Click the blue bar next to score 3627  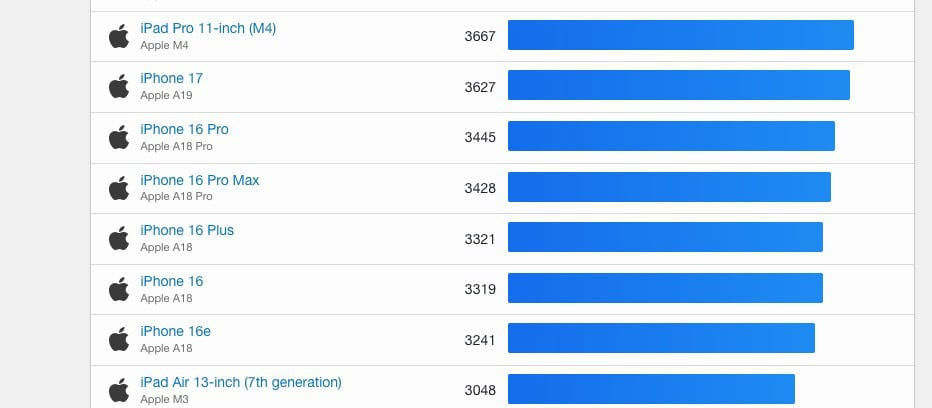[678, 85]
